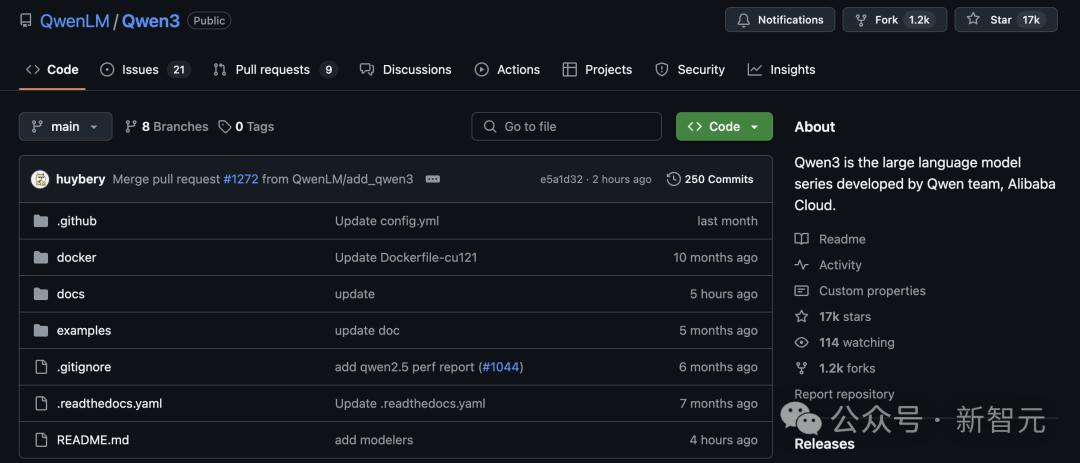
Task: Open the README.md file
Action: pyautogui.click(x=93, y=440)
